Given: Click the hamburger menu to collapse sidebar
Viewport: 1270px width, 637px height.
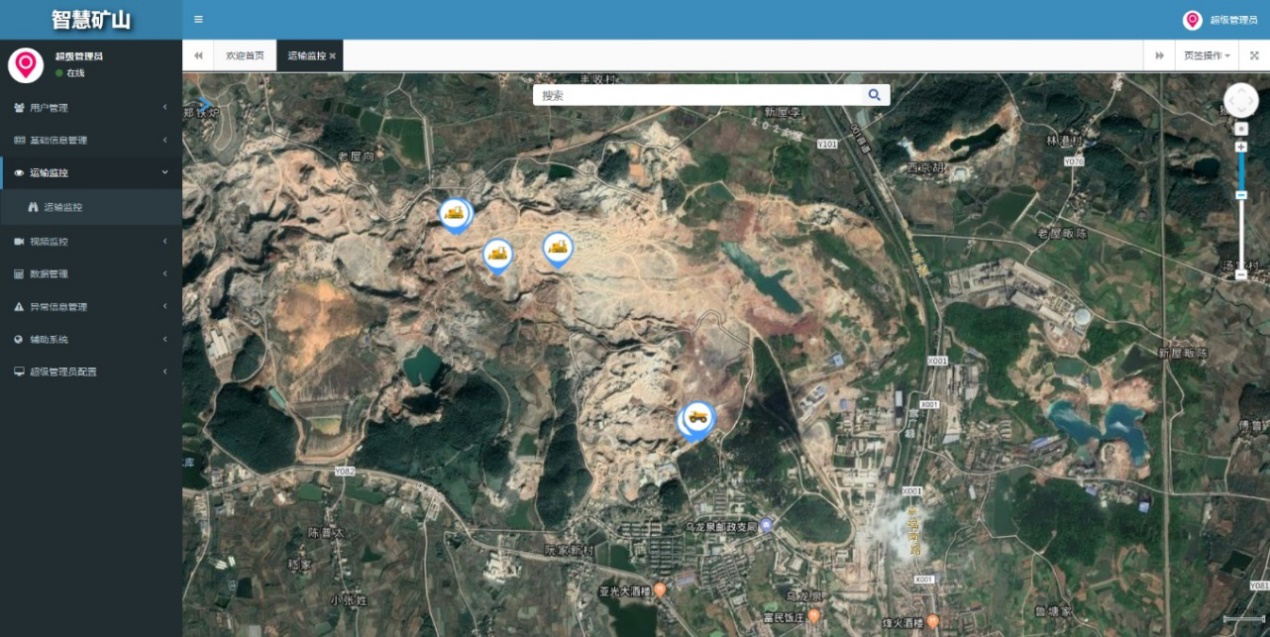Looking at the screenshot, I should click(x=198, y=19).
